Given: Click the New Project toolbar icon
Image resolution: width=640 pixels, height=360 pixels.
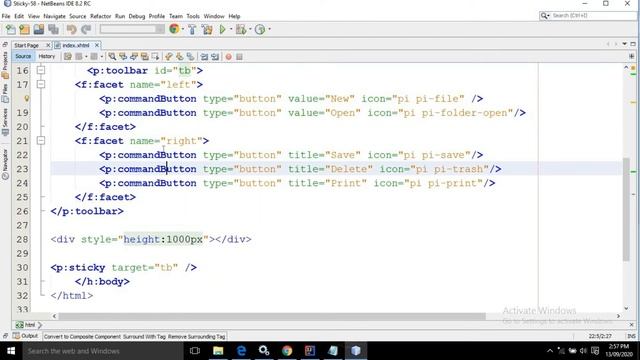Looking at the screenshot, I should coord(24,29).
